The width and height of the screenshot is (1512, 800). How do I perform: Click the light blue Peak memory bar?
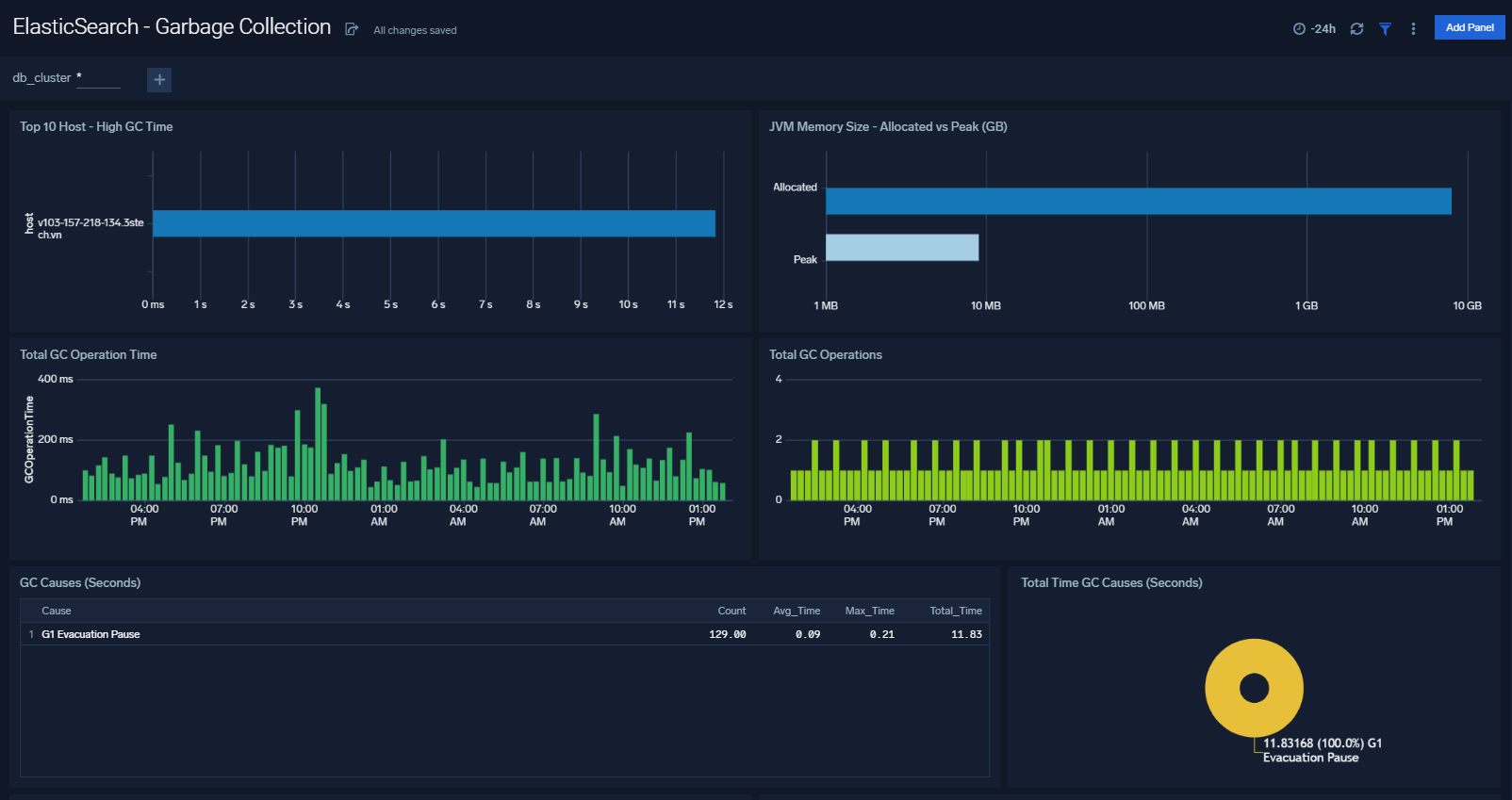tap(901, 248)
